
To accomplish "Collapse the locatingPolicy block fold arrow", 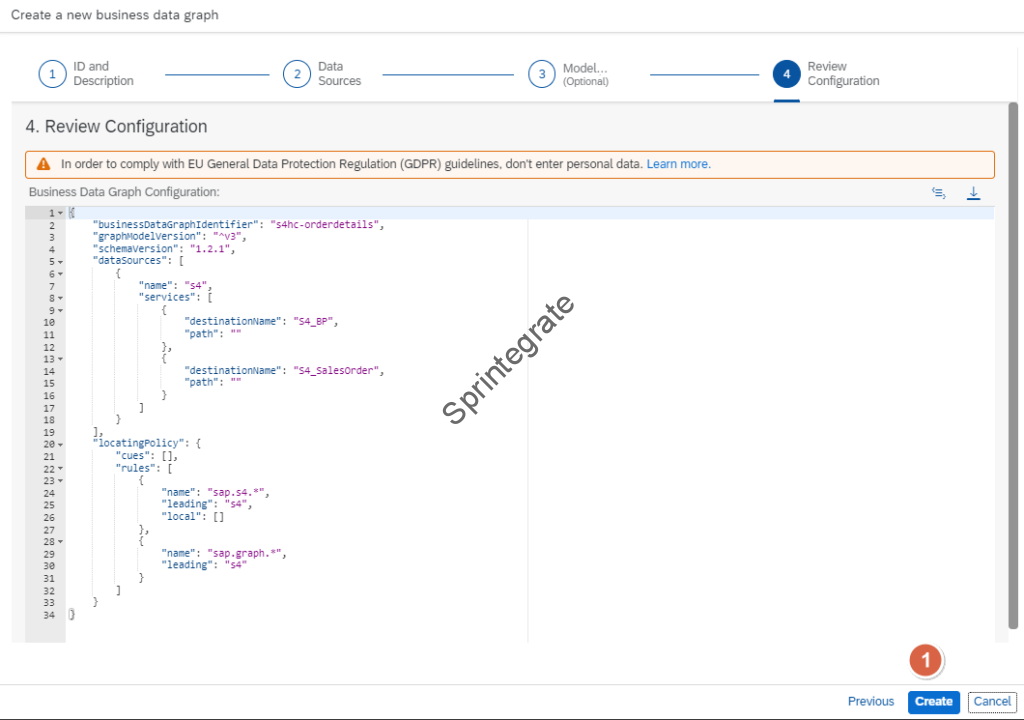I will [x=61, y=443].
